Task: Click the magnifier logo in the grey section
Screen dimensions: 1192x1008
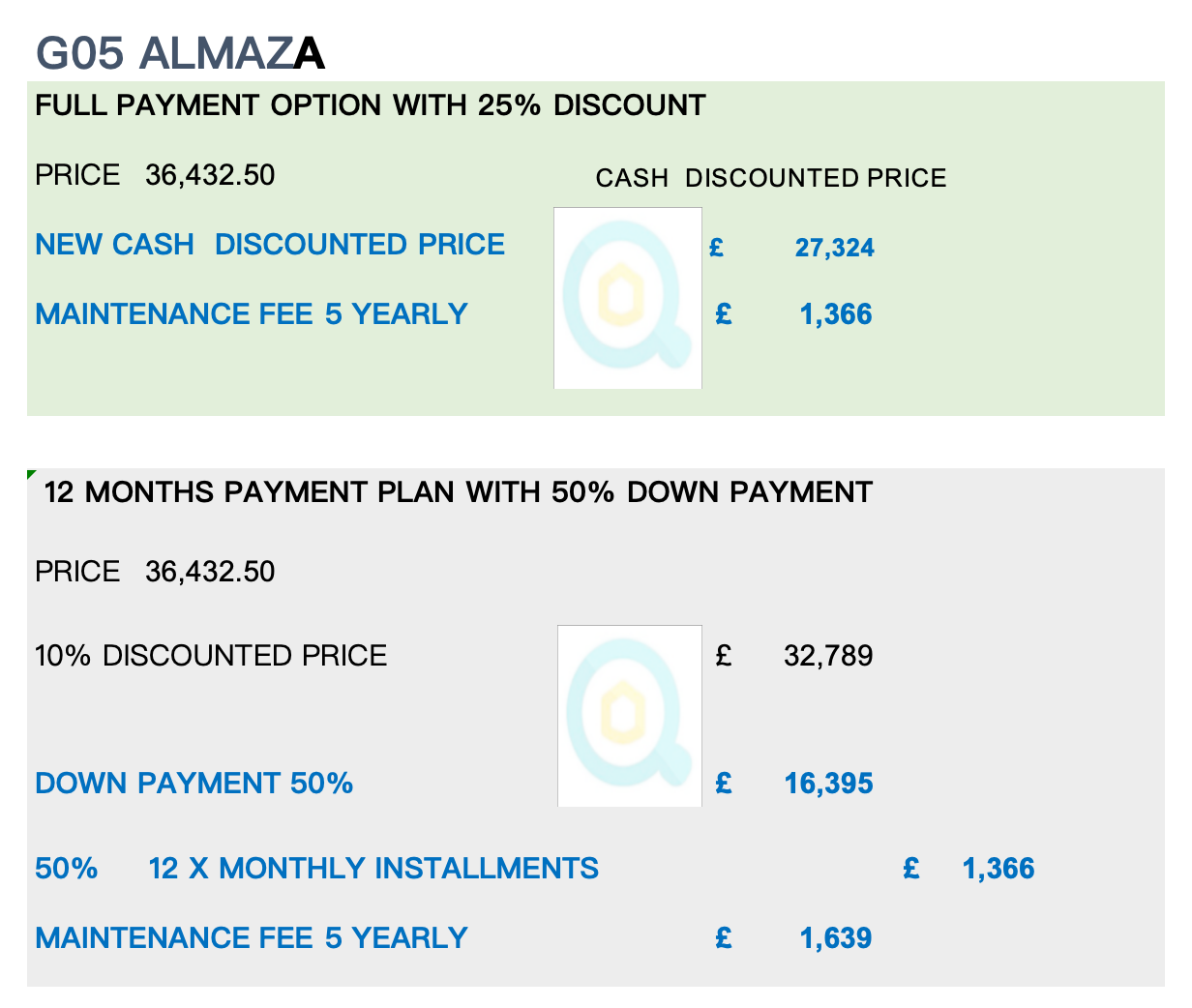Action: point(630,716)
